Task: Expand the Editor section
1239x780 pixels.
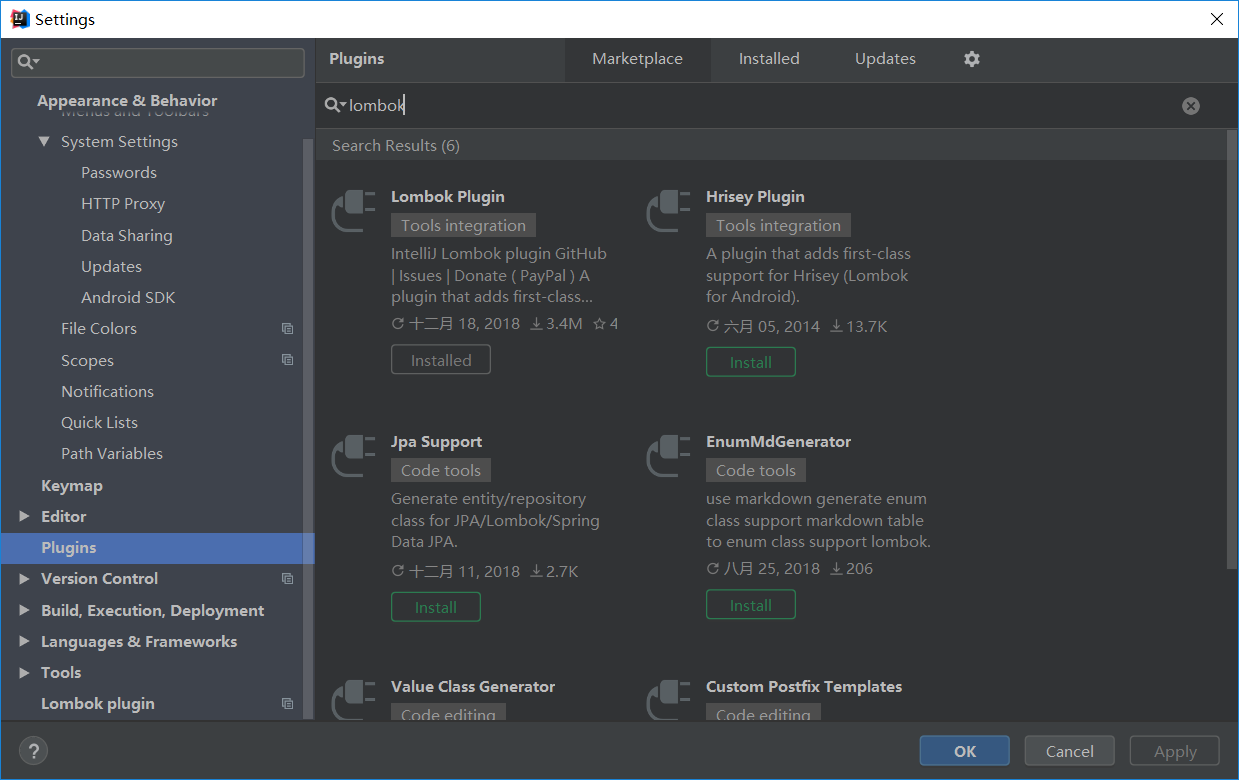Action: click(24, 516)
